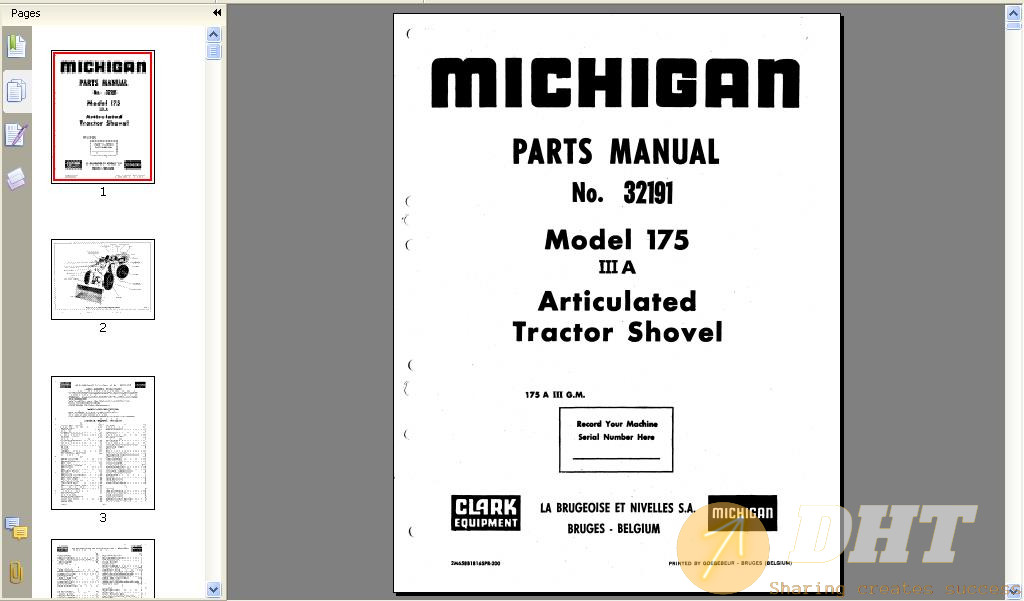Viewport: 1024px width, 601px height.
Task: Click the "BRUGES - BELGIUM" text
Action: [x=613, y=528]
